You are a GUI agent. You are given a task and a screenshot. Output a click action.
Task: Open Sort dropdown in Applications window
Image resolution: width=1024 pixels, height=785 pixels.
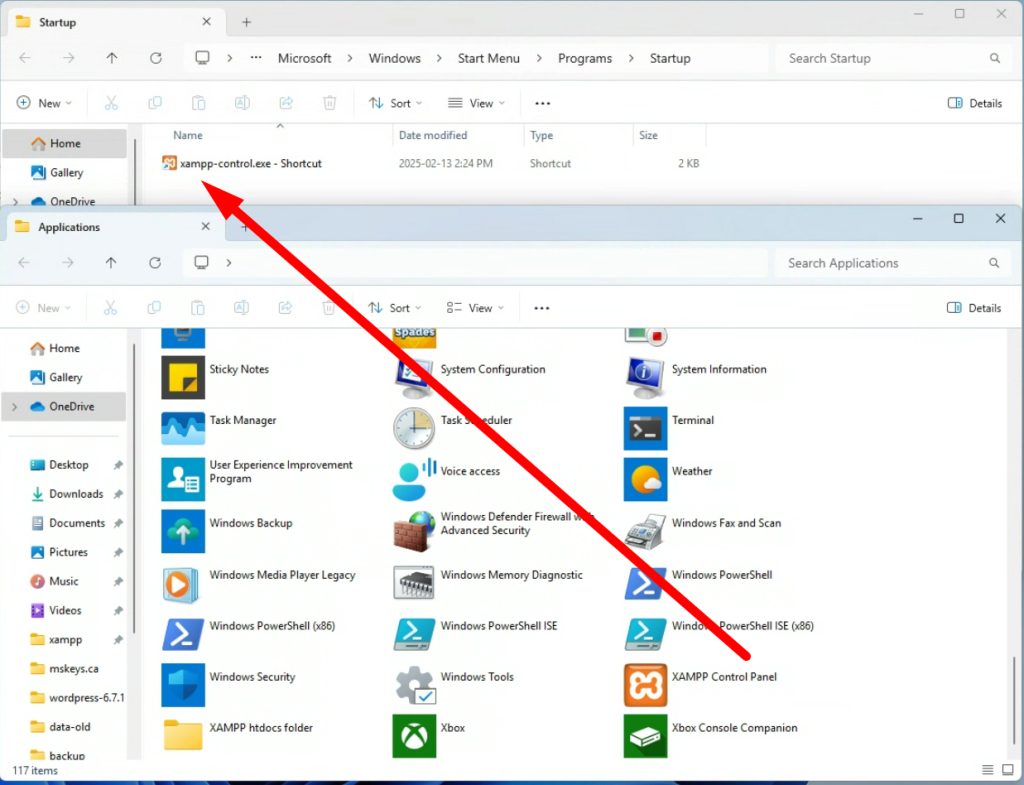tap(394, 308)
